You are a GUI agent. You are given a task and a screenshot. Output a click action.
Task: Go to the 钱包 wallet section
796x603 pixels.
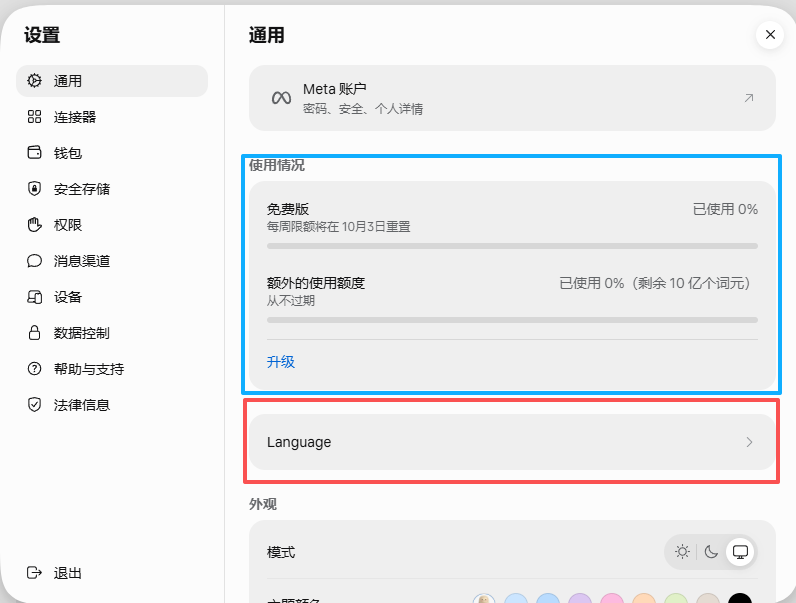tap(112, 153)
